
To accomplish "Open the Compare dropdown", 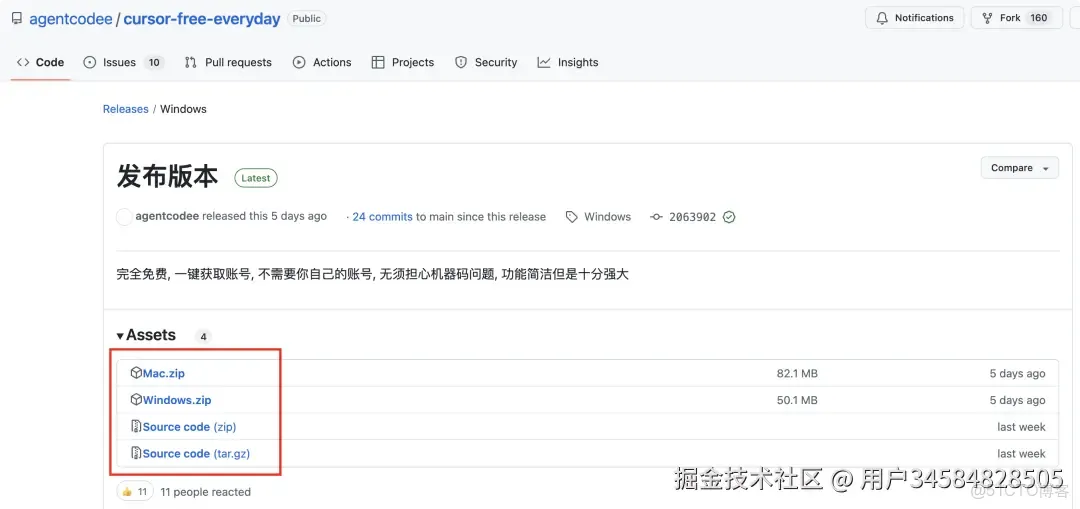I will (1019, 168).
